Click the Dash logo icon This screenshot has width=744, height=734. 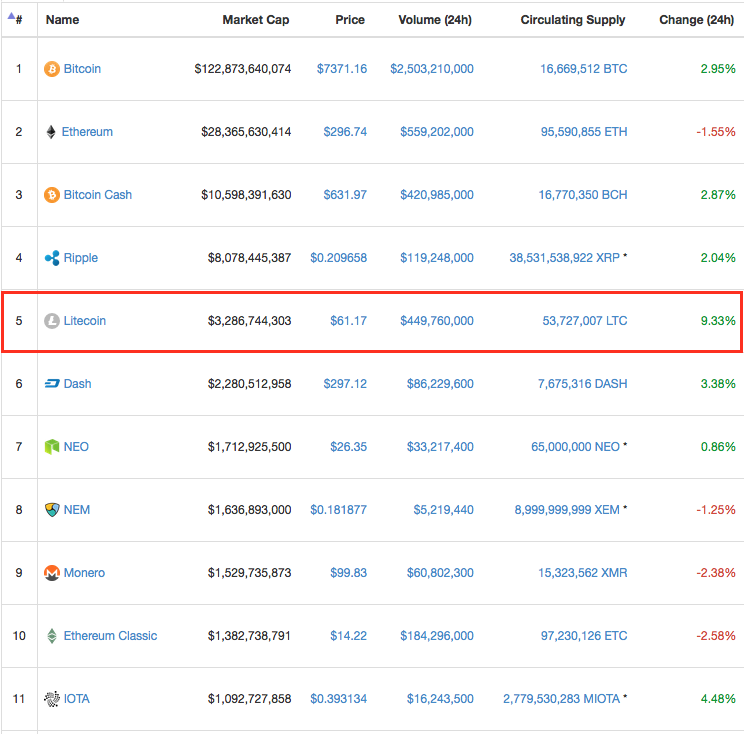pos(52,384)
